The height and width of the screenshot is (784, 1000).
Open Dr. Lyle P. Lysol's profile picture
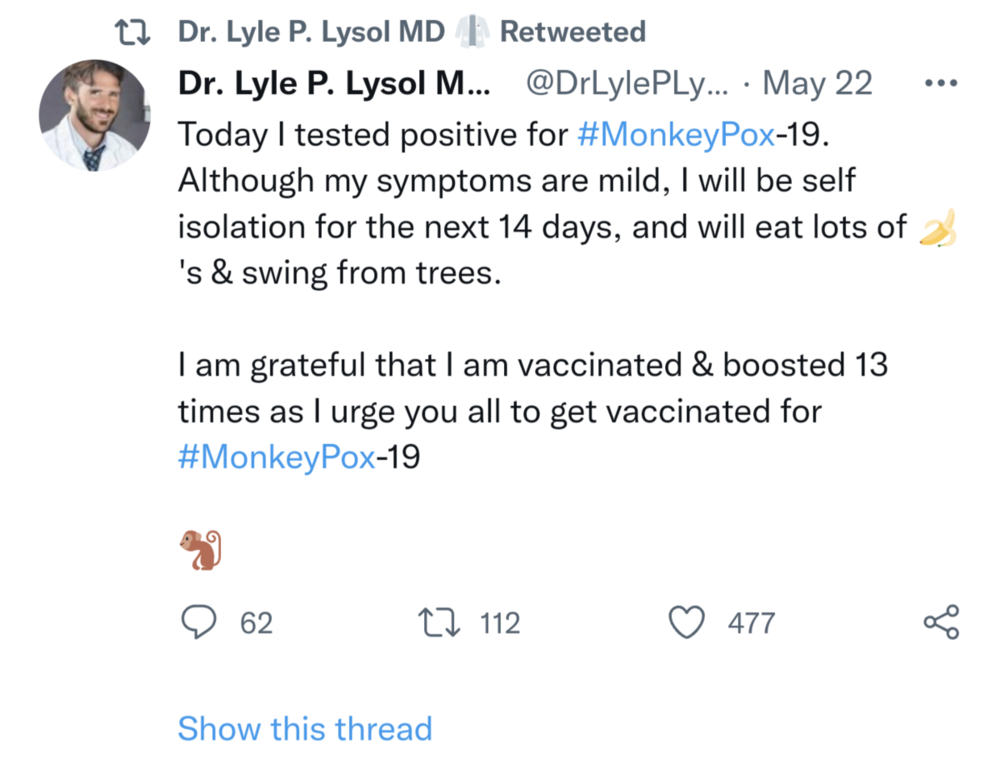[94, 115]
